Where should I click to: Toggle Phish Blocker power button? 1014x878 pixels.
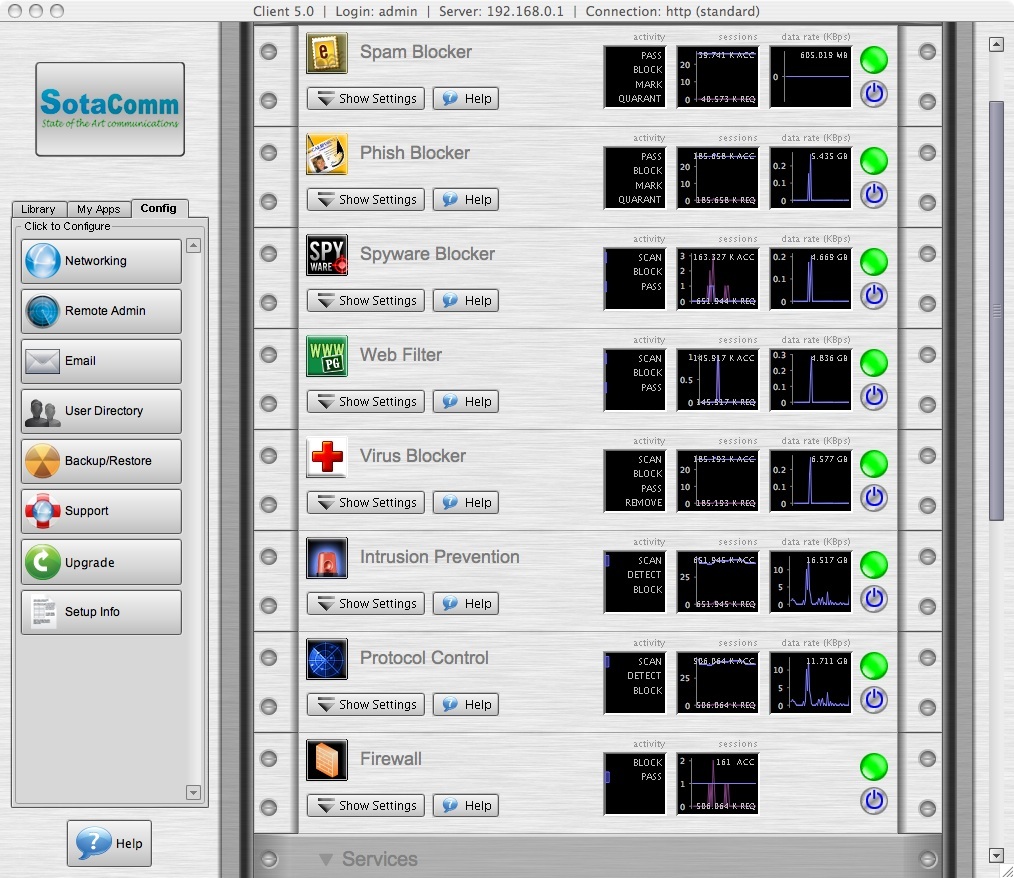tap(874, 195)
